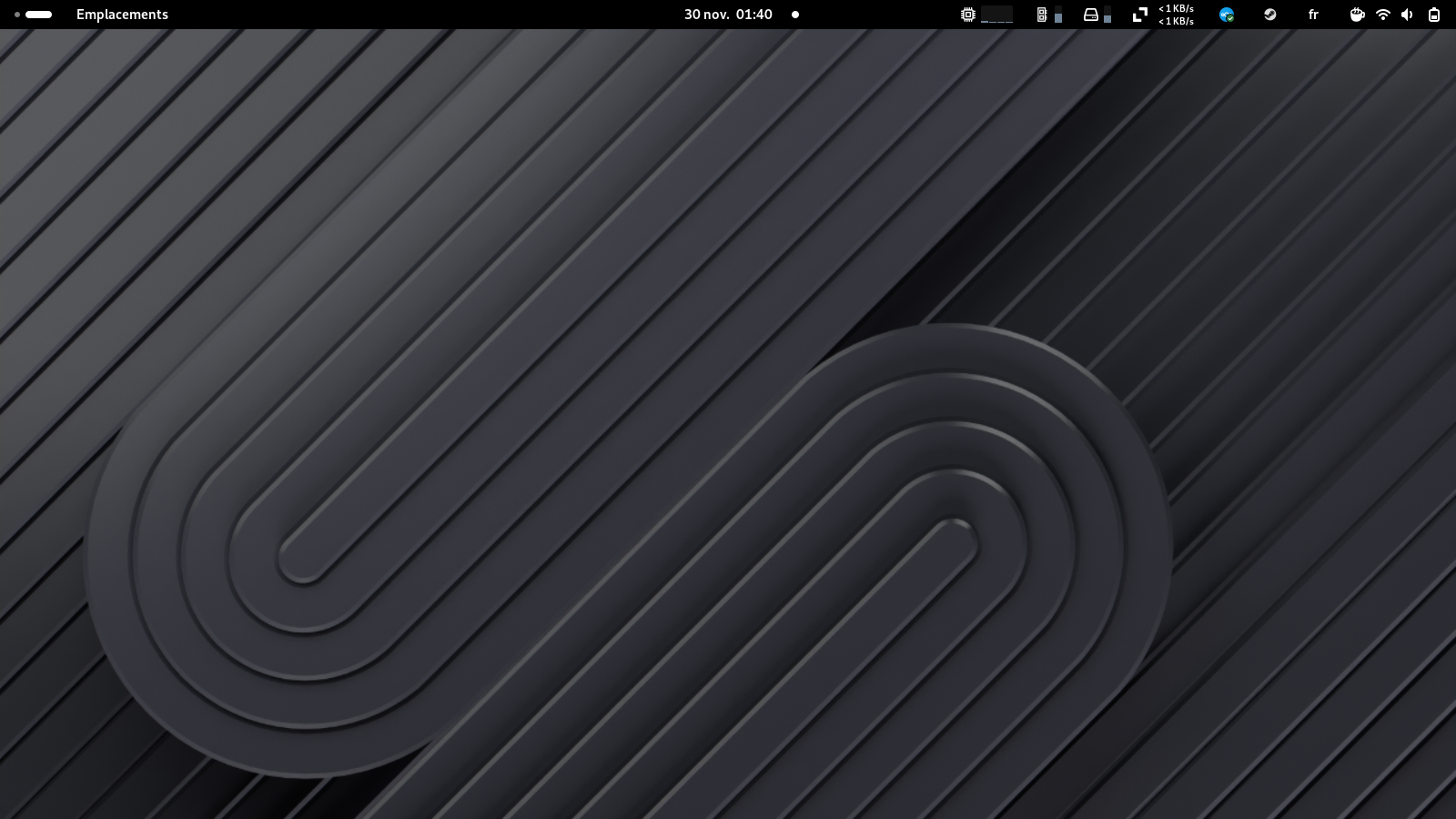Image resolution: width=1456 pixels, height=819 pixels.
Task: Click the network speed KB/s readout
Action: (x=1176, y=15)
